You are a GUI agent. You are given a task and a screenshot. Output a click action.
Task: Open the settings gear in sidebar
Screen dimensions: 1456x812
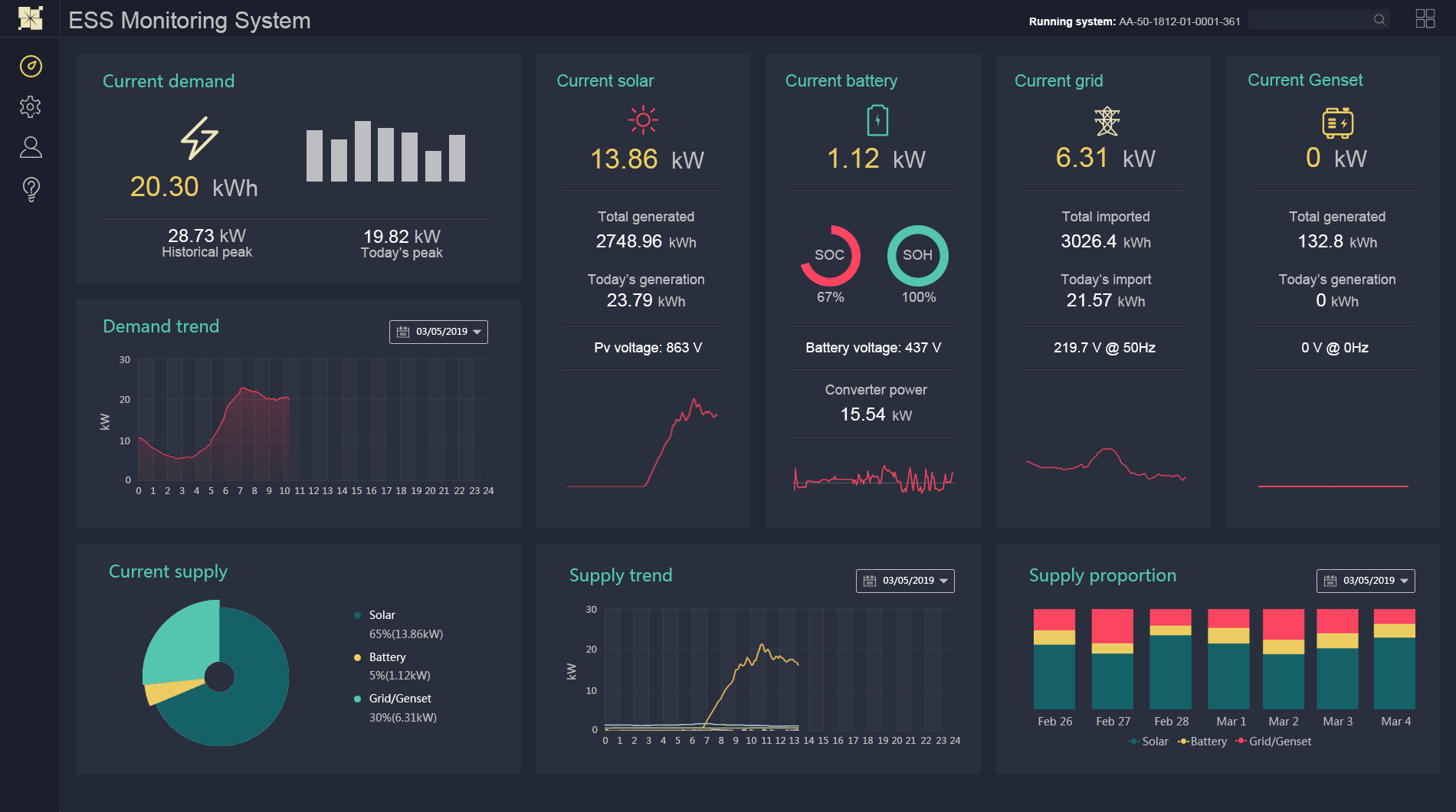[x=31, y=106]
